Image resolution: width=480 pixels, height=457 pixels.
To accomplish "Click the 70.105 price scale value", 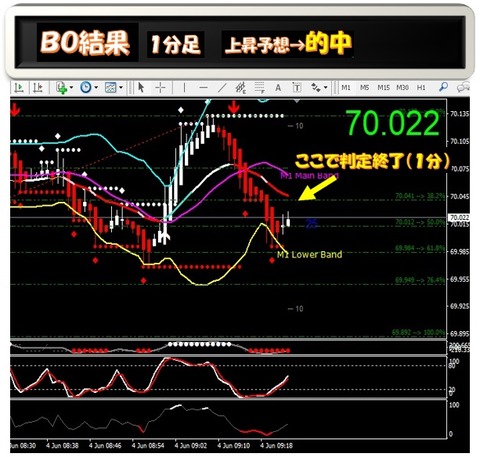I will point(460,142).
